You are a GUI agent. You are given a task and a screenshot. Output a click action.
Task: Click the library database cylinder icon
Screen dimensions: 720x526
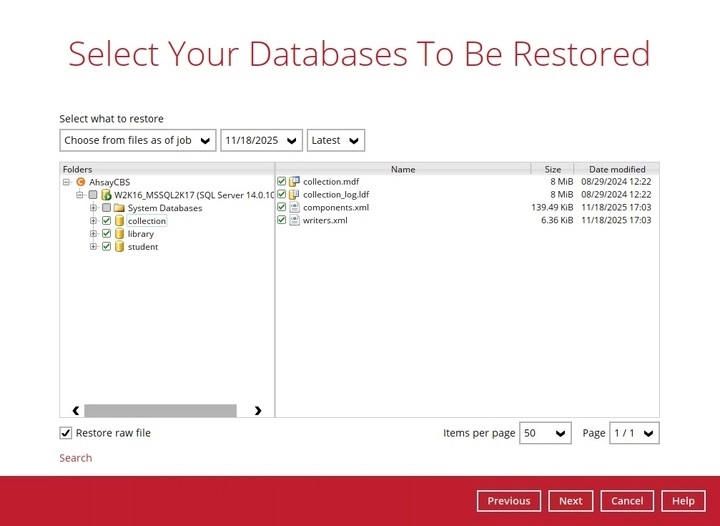pyautogui.click(x=119, y=234)
